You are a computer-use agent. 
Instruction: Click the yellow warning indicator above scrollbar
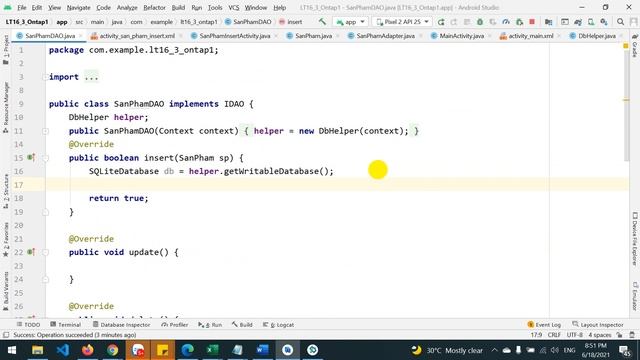pyautogui.click(x=626, y=46)
